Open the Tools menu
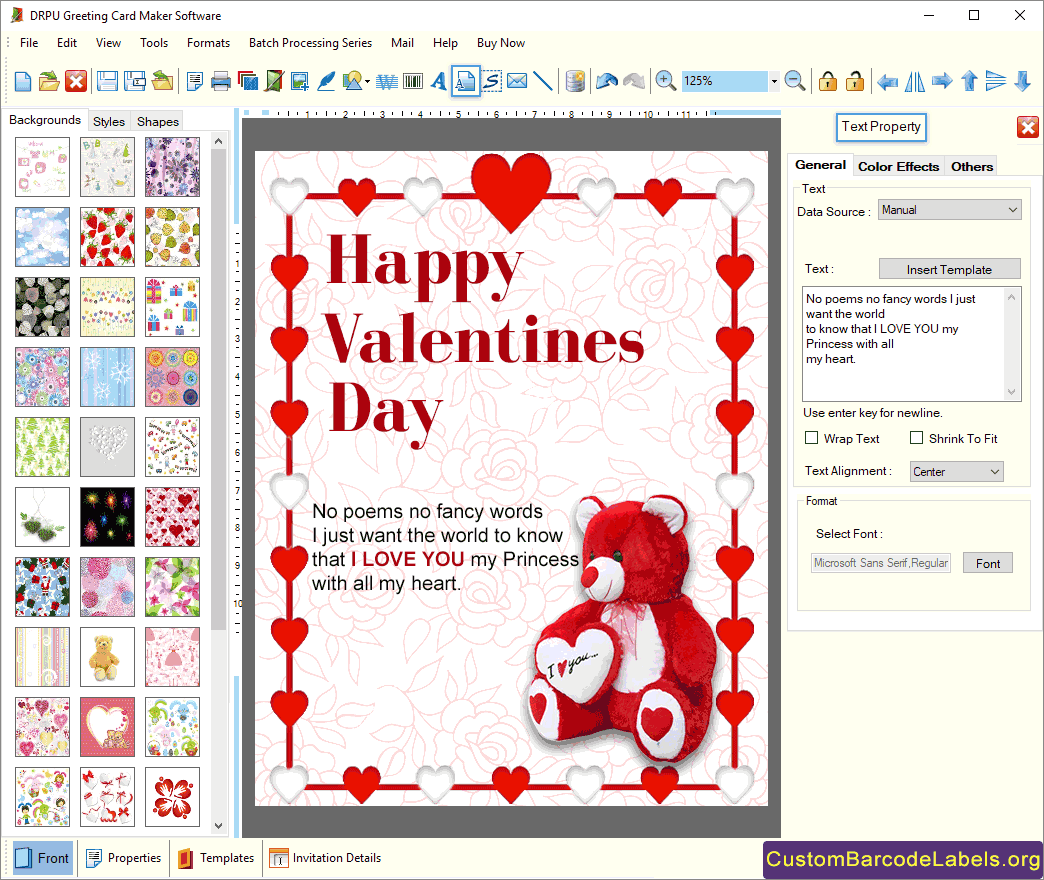 (x=154, y=43)
